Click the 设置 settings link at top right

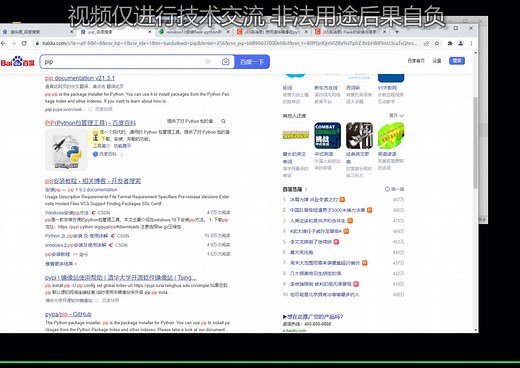[437, 61]
